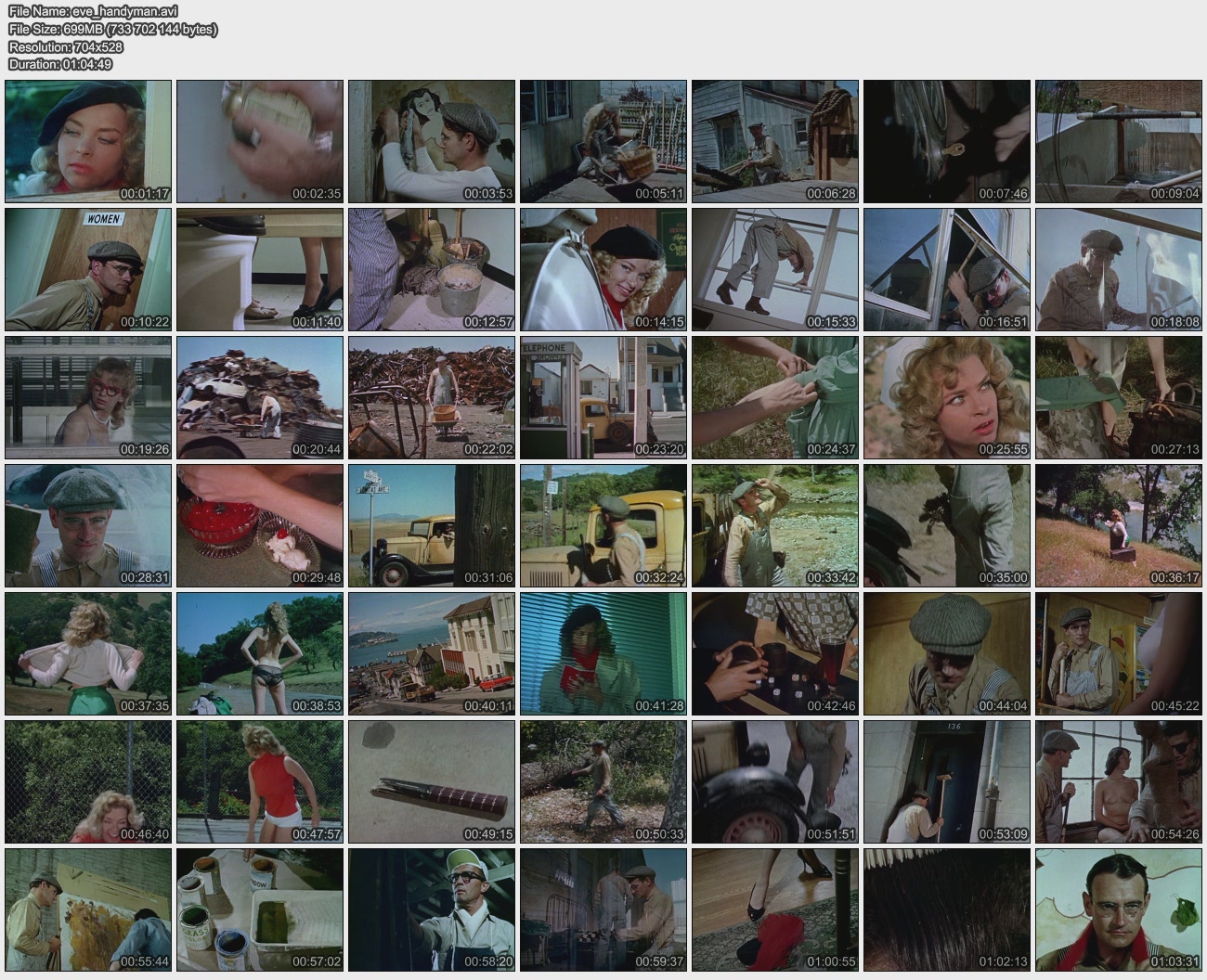1207x980 pixels.
Task: Select the final thumbnail at 01:03:31
Action: [x=1119, y=910]
